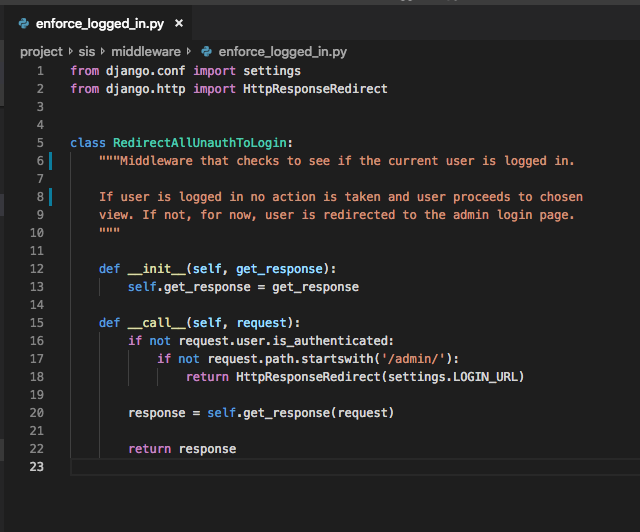Click the modified-line marker beside line 8
640x532 pixels.
[x=51, y=197]
